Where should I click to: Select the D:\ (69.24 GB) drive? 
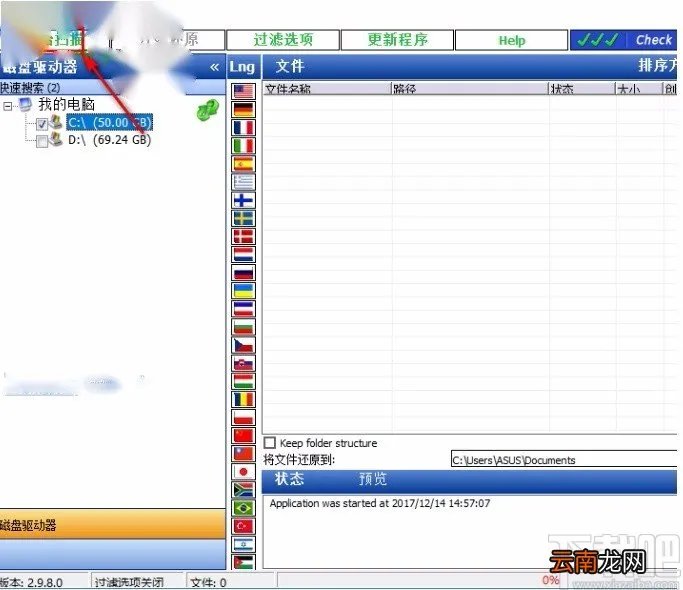pyautogui.click(x=109, y=140)
